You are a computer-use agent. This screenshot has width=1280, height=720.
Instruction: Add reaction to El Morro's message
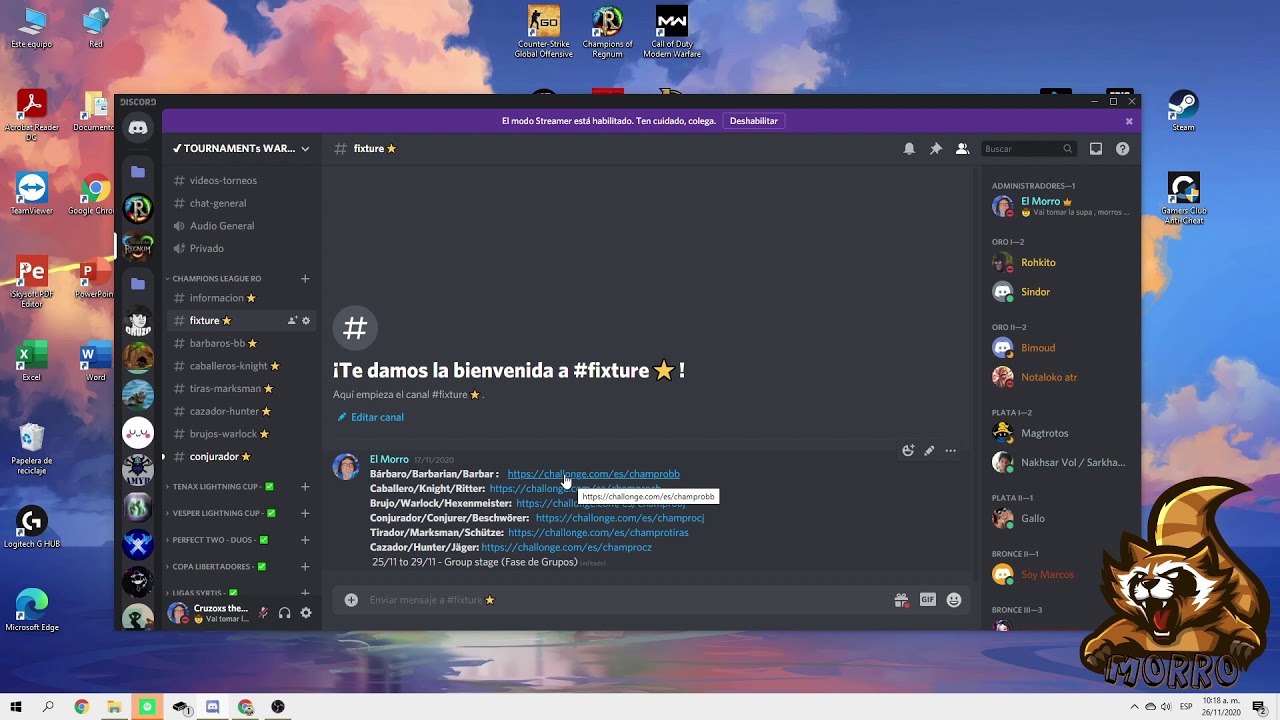(x=908, y=451)
